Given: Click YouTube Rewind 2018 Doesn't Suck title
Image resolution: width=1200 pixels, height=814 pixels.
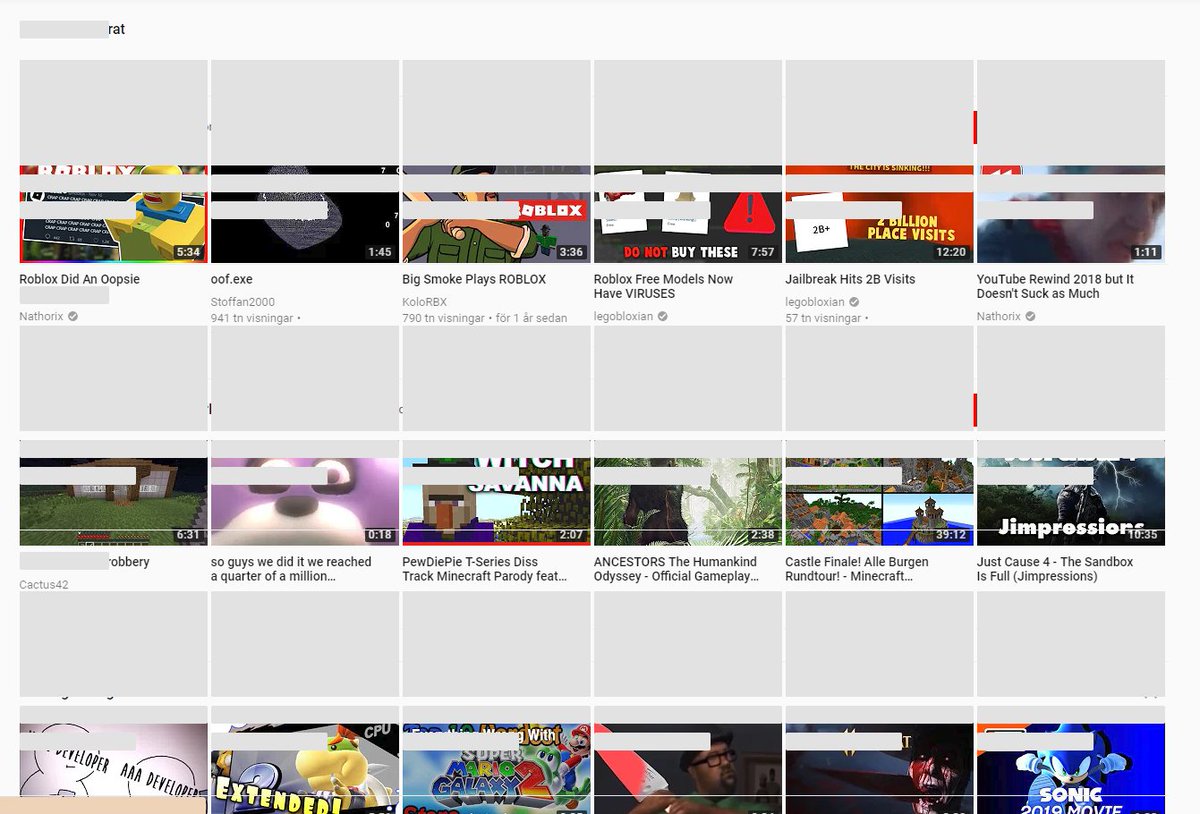Looking at the screenshot, I should click(x=1056, y=286).
